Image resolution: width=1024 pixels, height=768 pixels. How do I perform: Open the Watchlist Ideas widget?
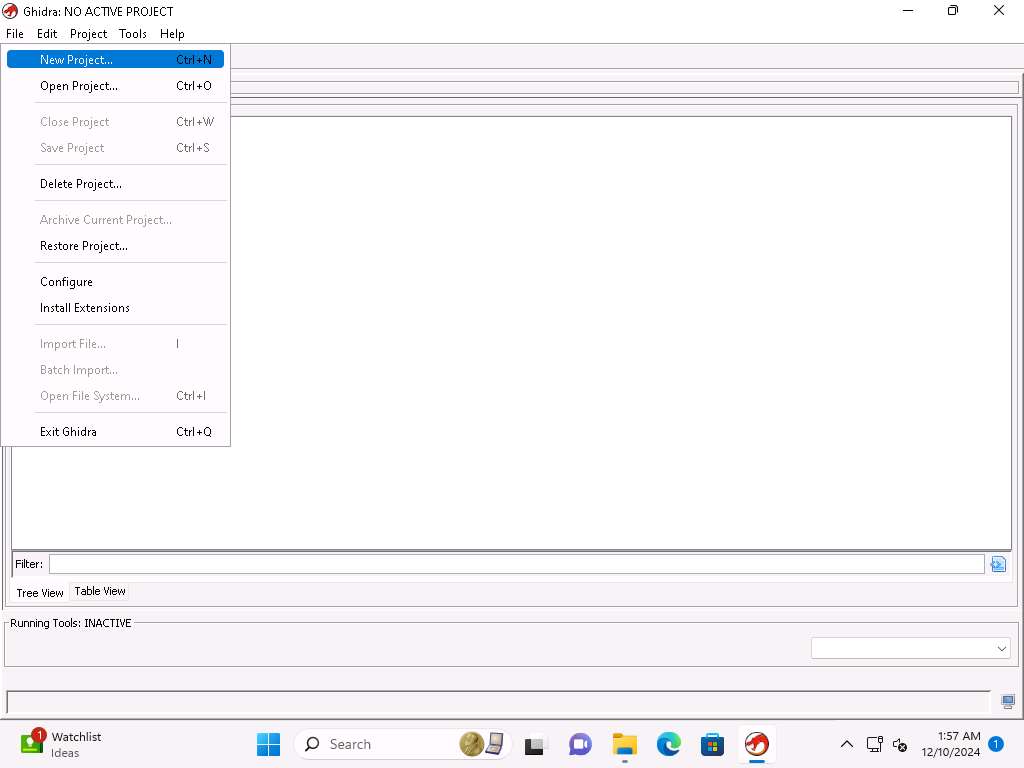[61, 744]
